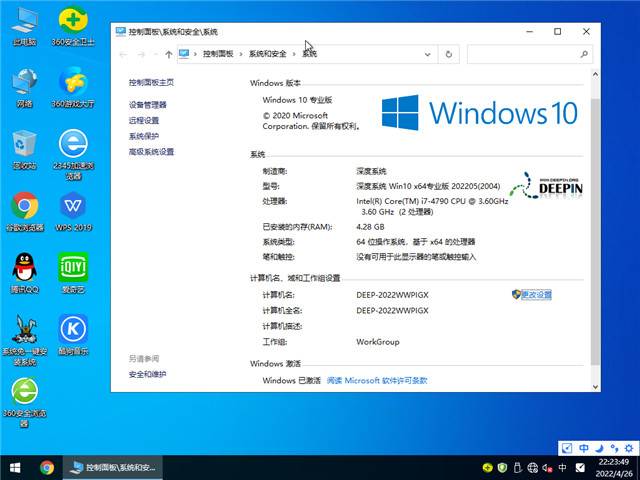Expand the chevron after 控制面板 in breadcrumb

[x=241, y=54]
